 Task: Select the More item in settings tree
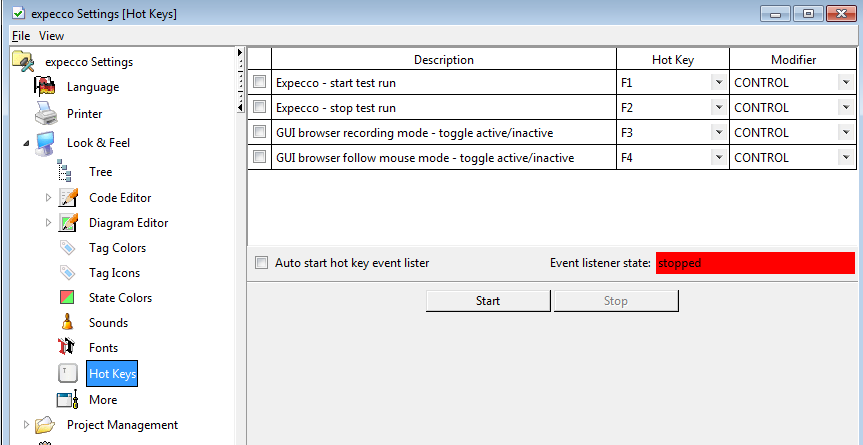(102, 400)
